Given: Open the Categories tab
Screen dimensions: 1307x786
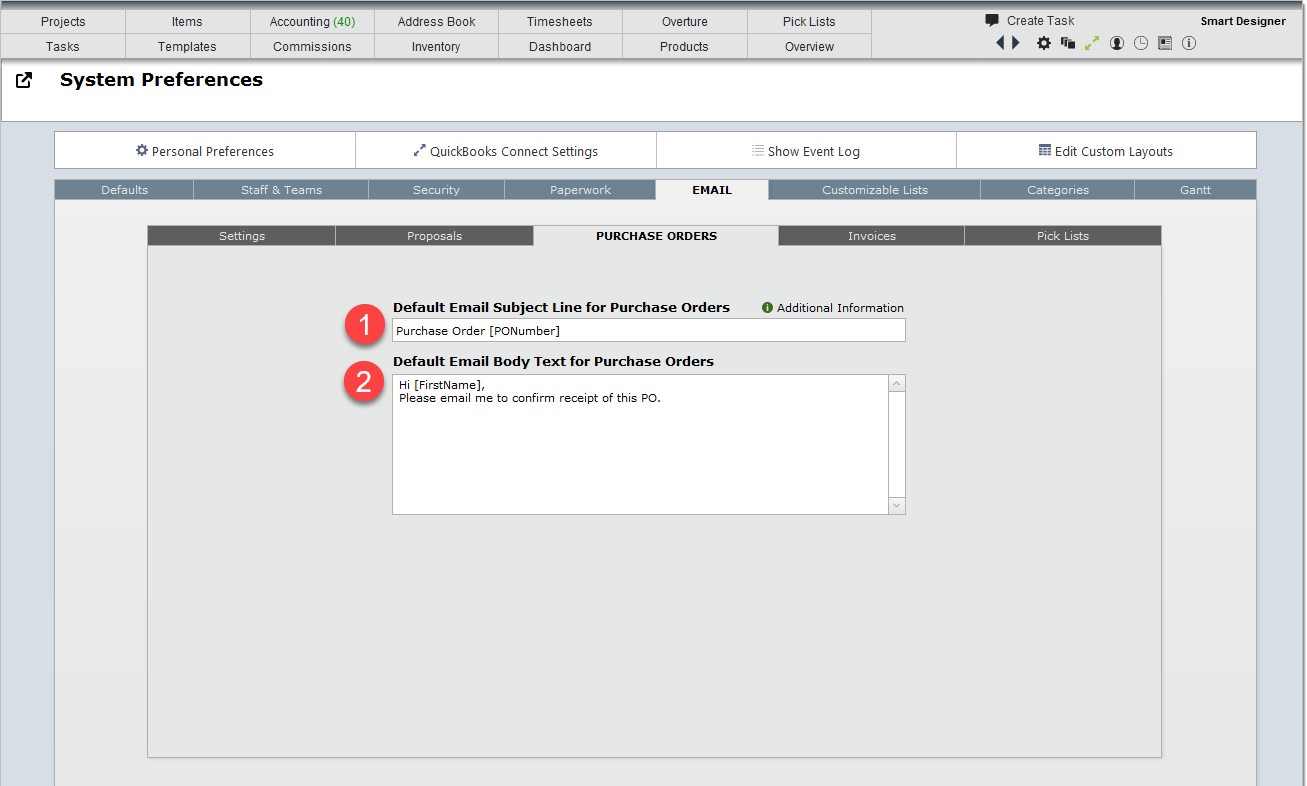Looking at the screenshot, I should point(1058,190).
